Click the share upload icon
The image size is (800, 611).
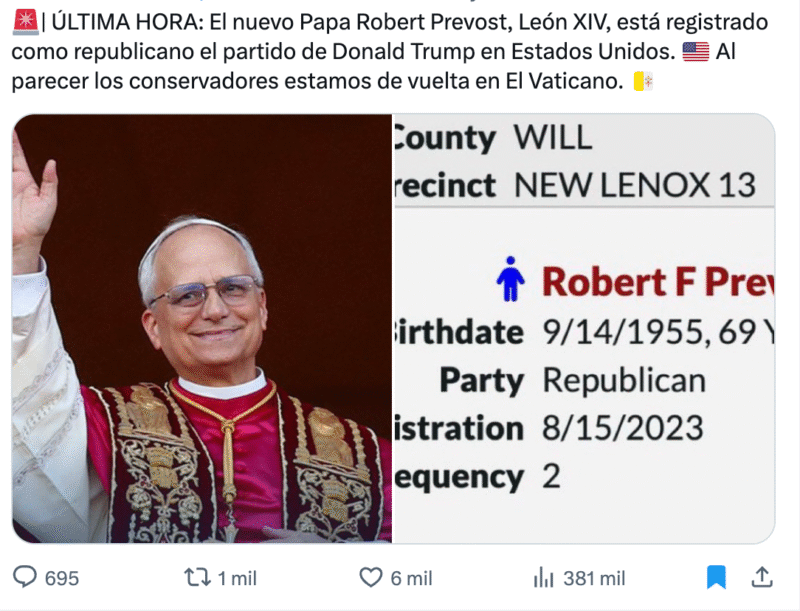click(x=762, y=577)
